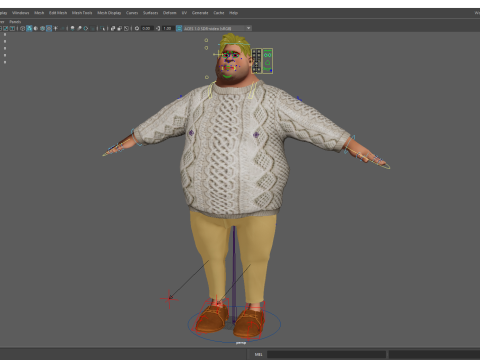Viewport: 480px width, 360px height.
Task: Select the facial slider control panel beside head
Action: [x=256, y=60]
